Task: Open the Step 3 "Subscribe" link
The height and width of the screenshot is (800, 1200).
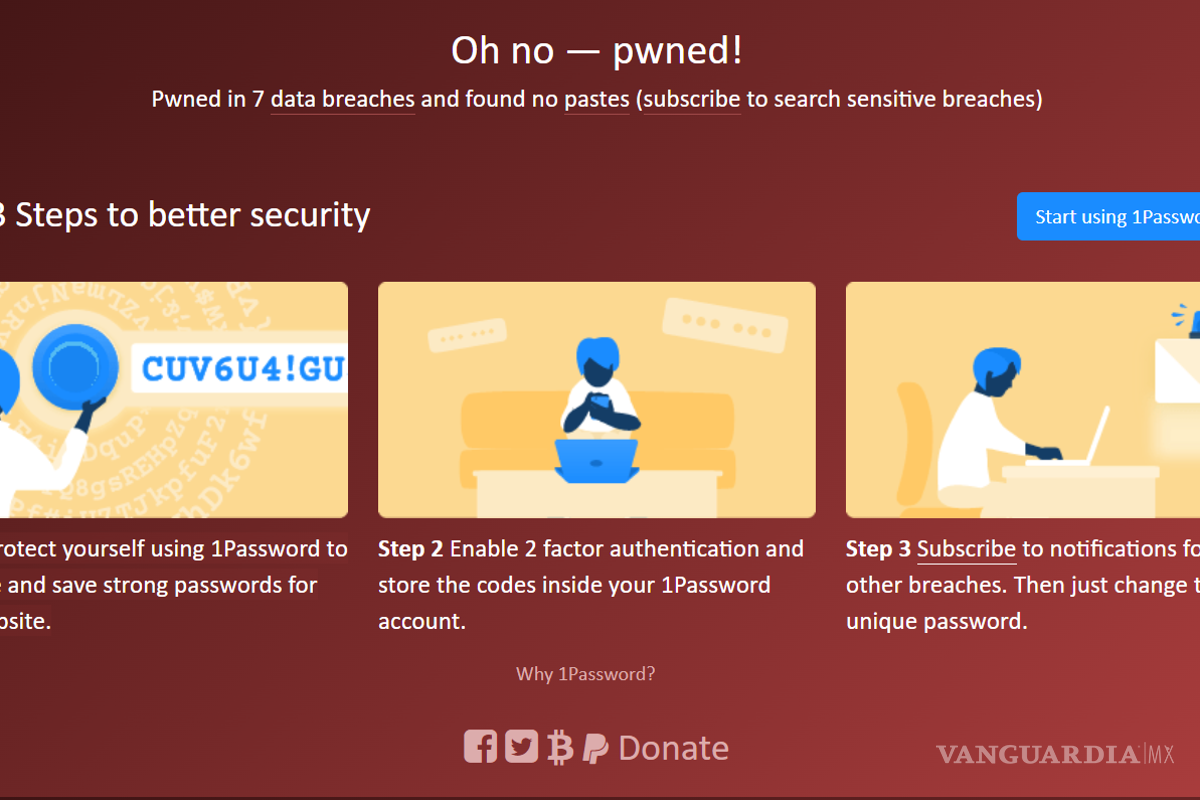Action: click(966, 548)
